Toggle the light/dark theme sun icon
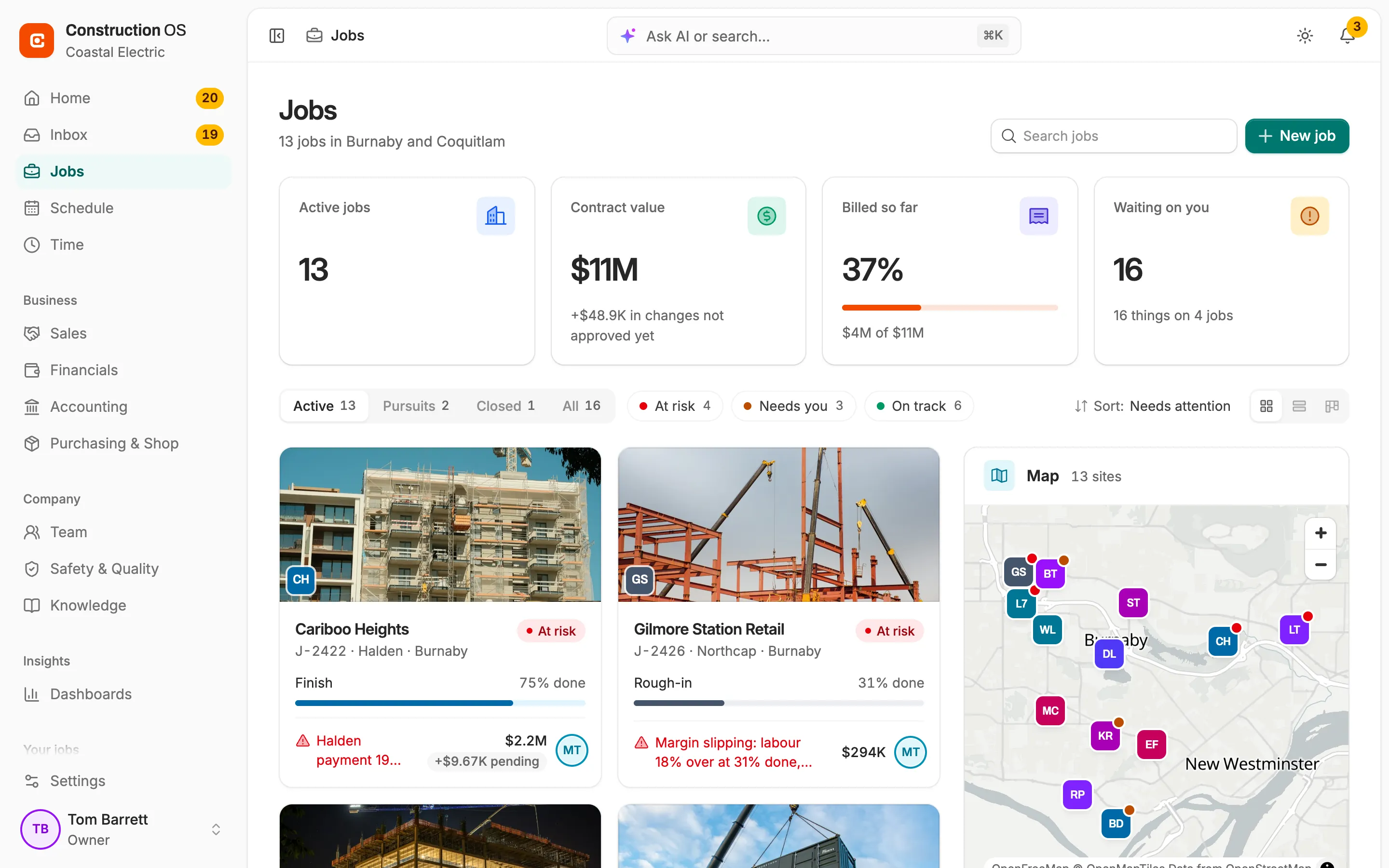Screen dimensions: 1389x868 click(x=1305, y=36)
